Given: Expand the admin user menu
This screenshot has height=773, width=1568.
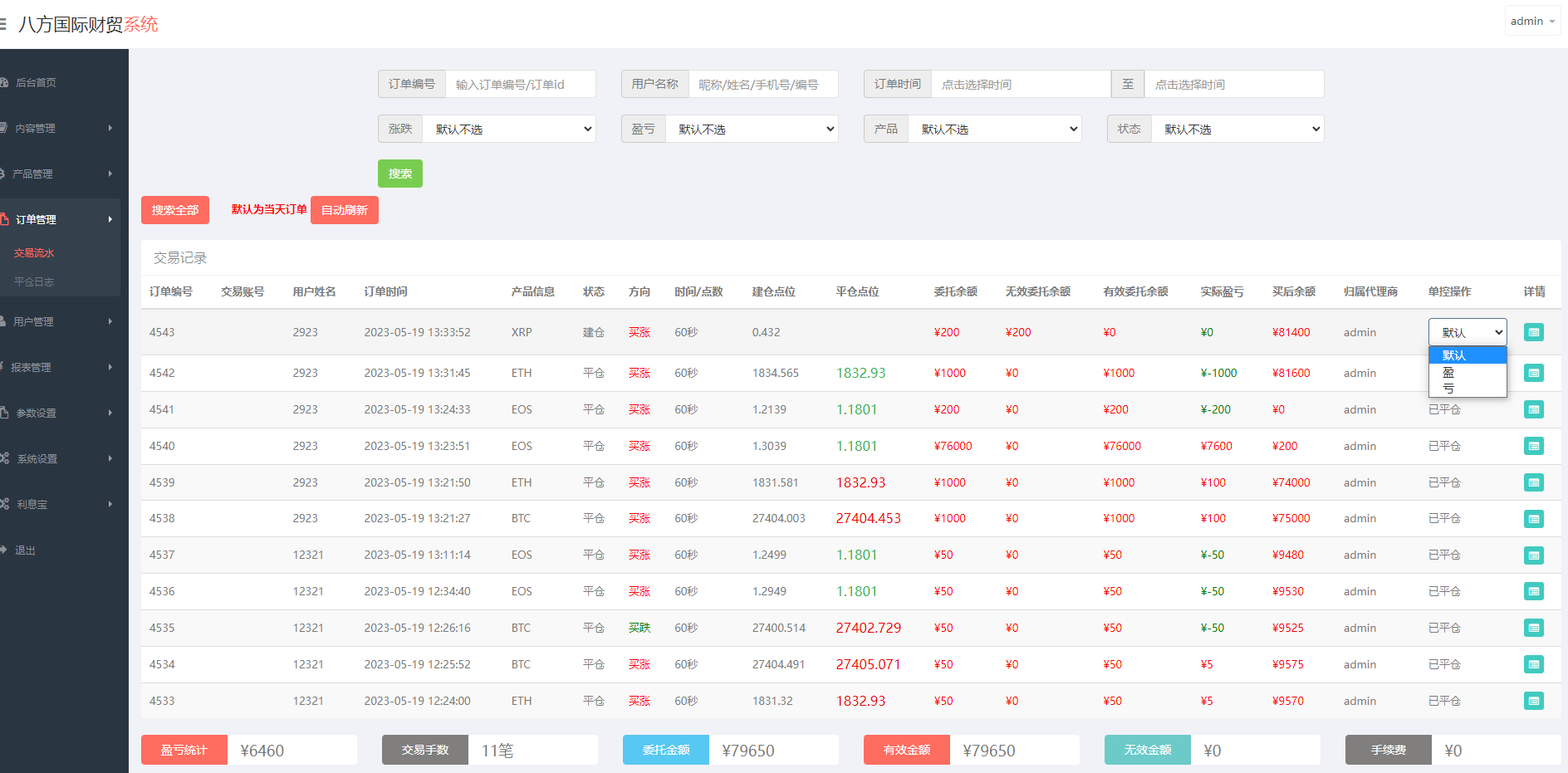Looking at the screenshot, I should [1532, 22].
